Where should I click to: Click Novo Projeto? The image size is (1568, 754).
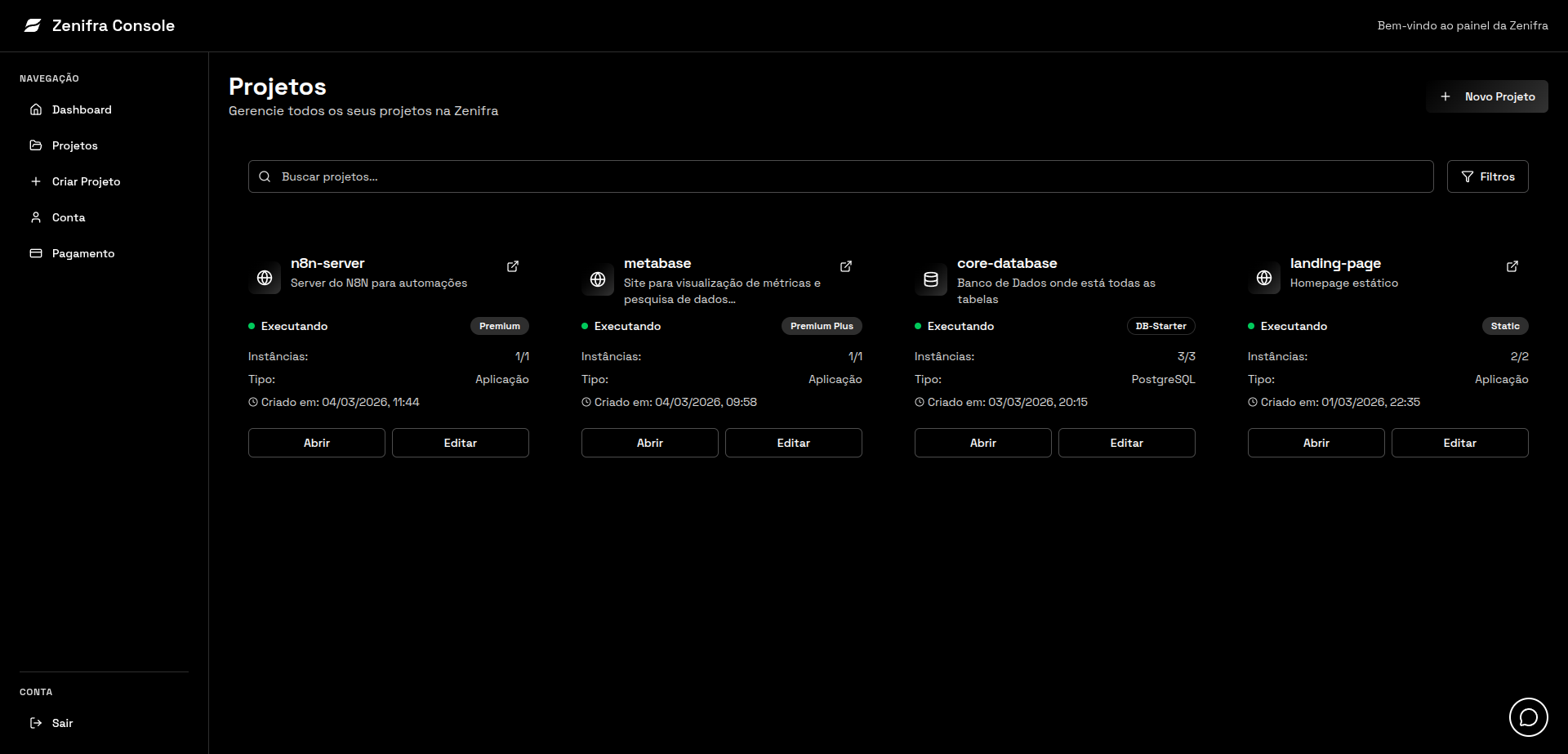[1486, 96]
